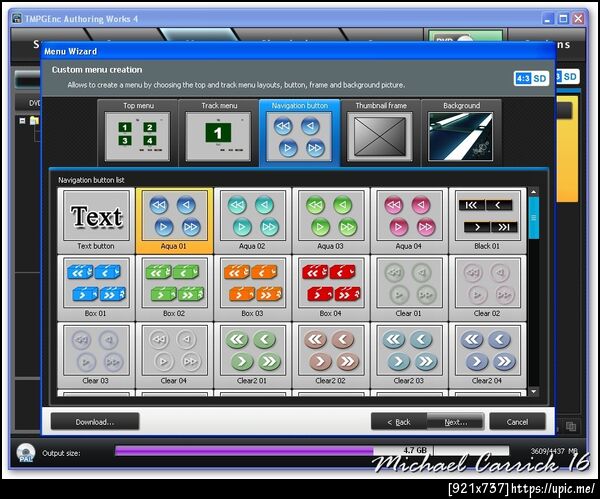Choose the Black 01 navigation buttons
The image size is (600, 499).
point(487,221)
